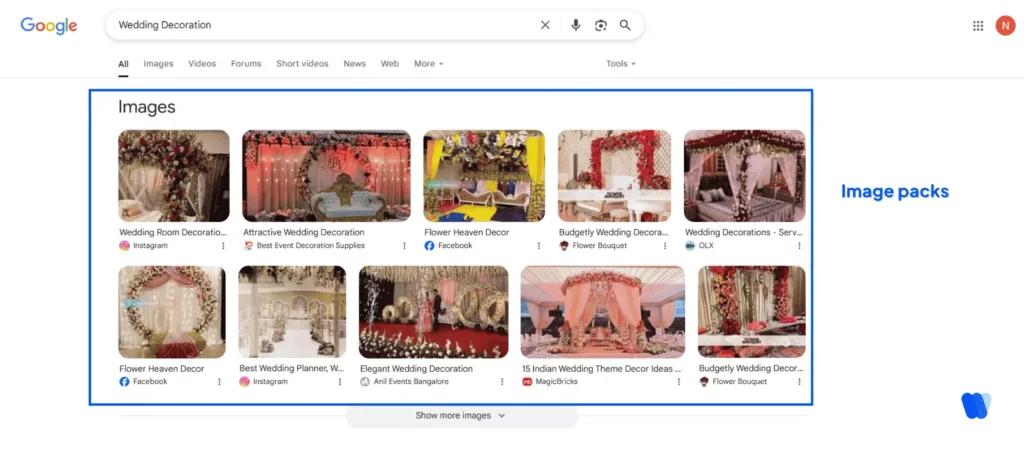Click the Images section heading

pyautogui.click(x=147, y=107)
